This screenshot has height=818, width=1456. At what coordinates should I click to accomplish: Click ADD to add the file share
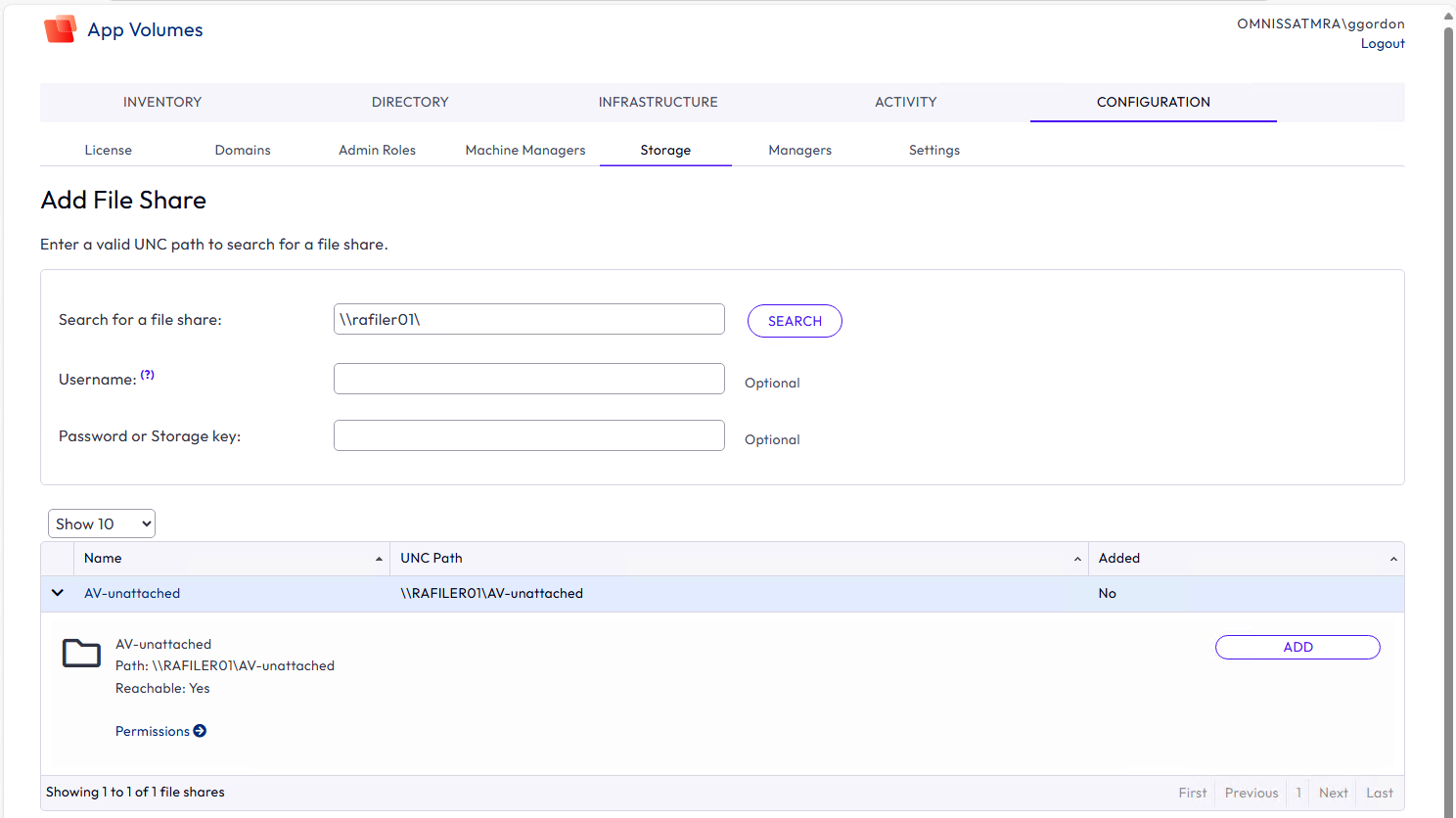(x=1297, y=647)
